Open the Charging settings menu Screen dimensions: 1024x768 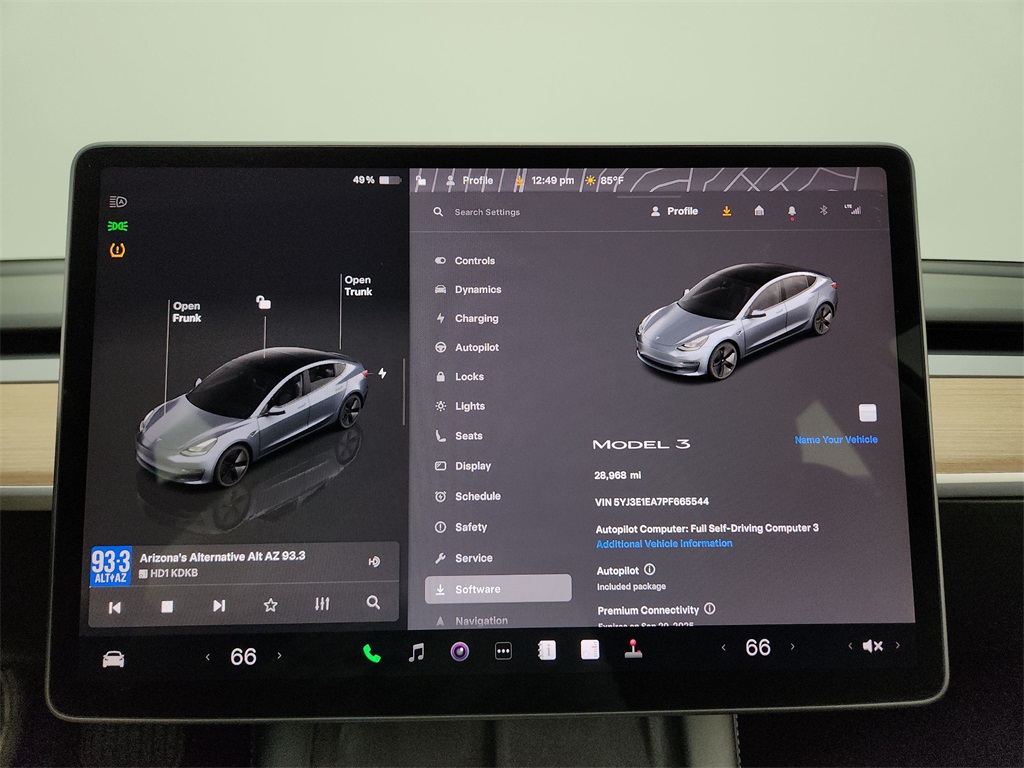point(467,318)
